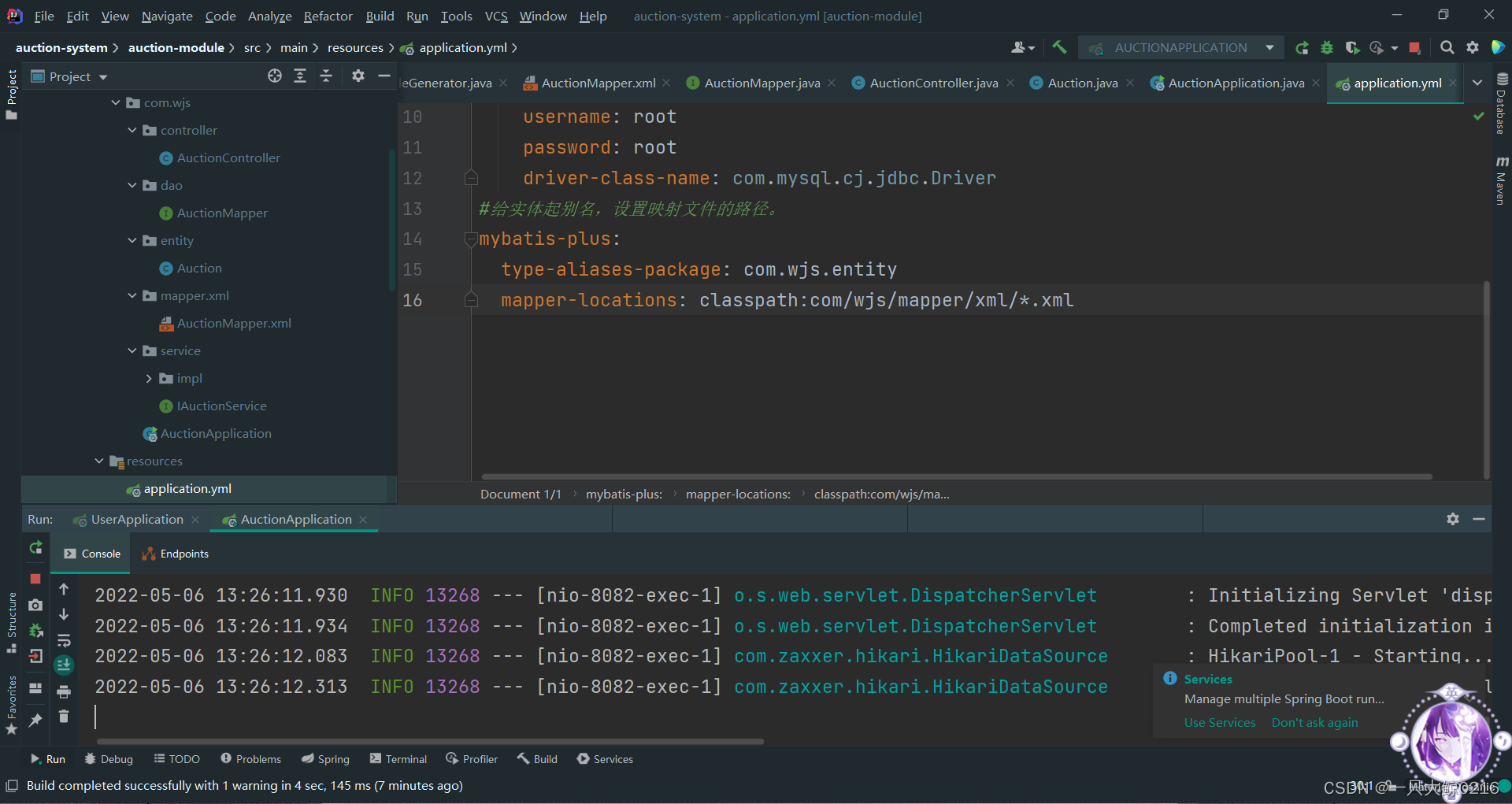Toggle the Favorites tool window stripe button
1512x804 pixels.
click(11, 706)
